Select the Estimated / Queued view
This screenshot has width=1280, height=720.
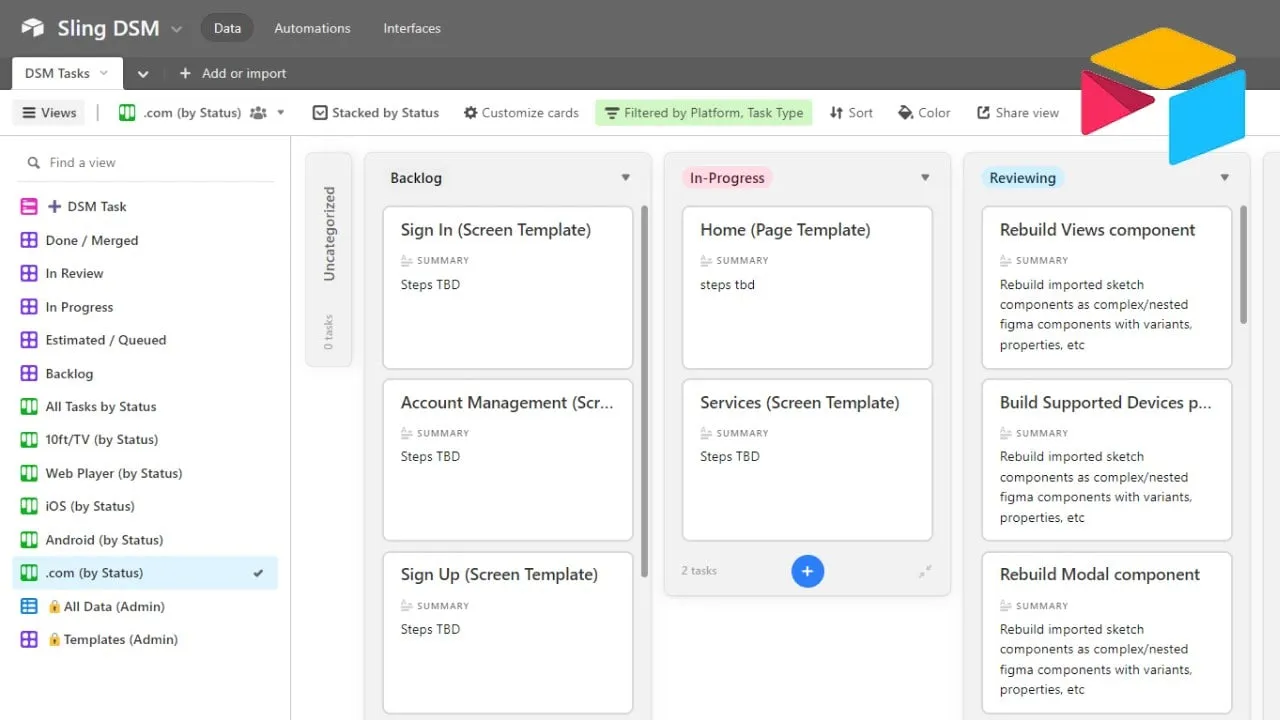pyautogui.click(x=147, y=340)
